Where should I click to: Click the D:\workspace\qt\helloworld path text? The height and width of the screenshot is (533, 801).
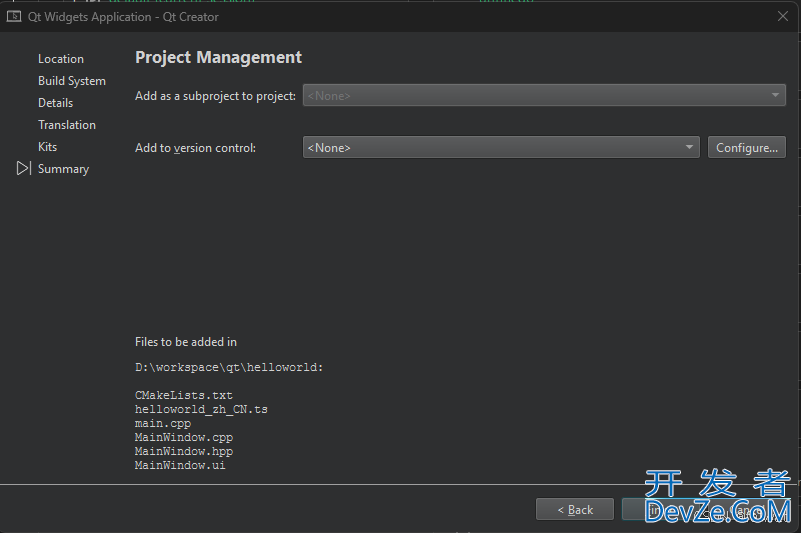coord(229,367)
